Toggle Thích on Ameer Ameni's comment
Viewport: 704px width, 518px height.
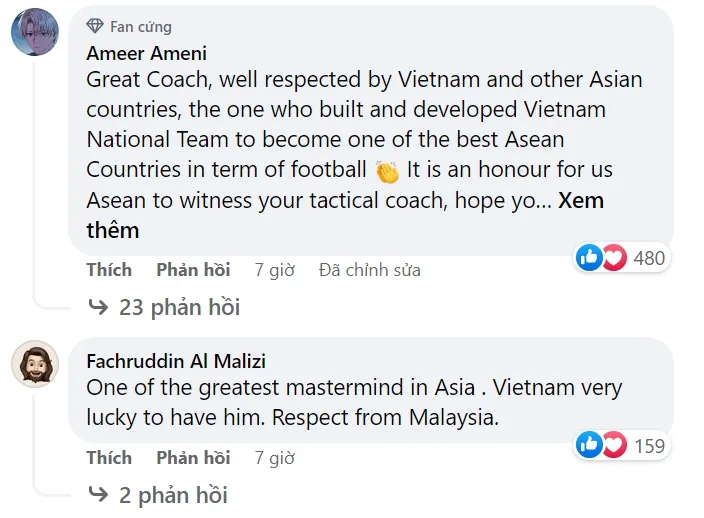pyautogui.click(x=109, y=270)
